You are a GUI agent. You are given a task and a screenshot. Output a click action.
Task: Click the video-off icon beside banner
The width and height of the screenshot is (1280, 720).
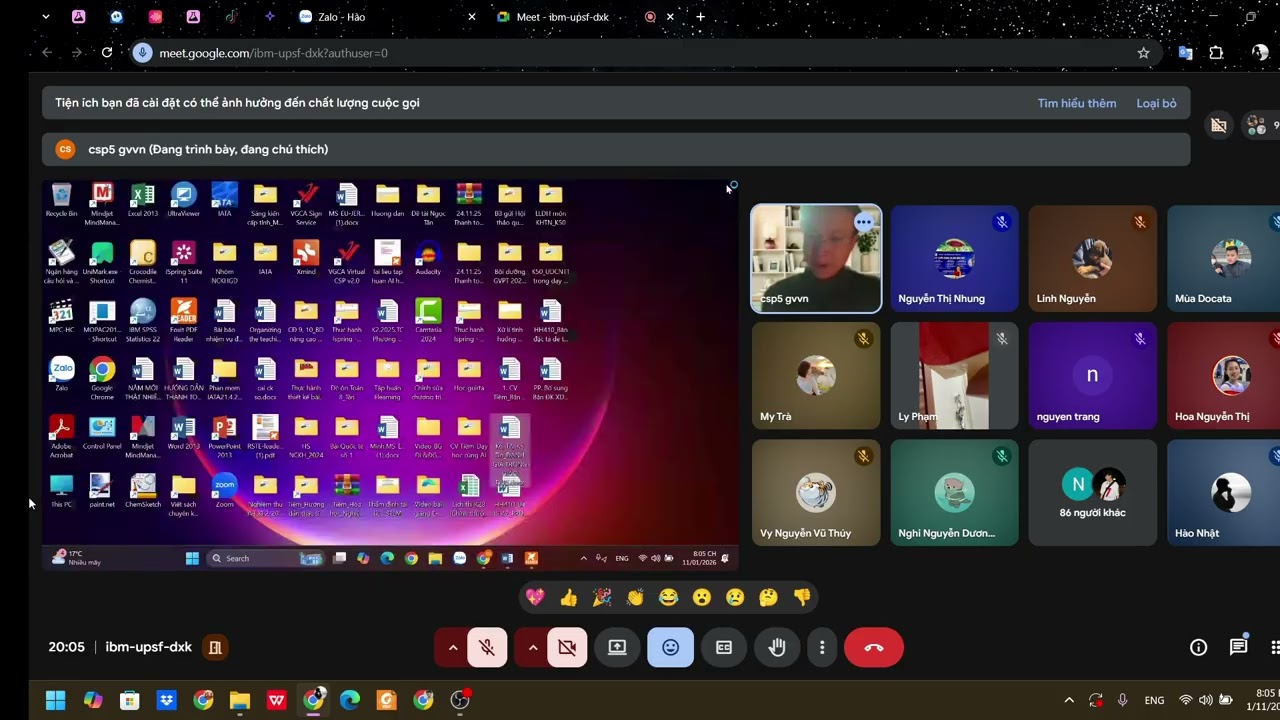click(x=1218, y=125)
